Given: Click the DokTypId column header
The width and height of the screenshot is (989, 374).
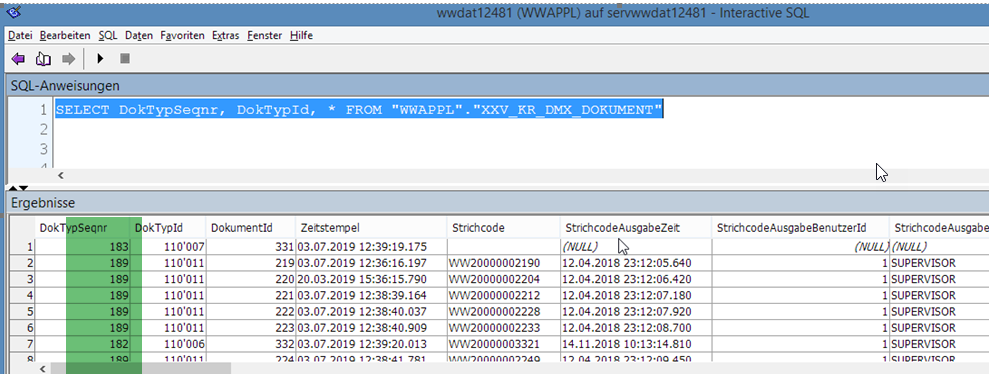Looking at the screenshot, I should (x=168, y=227).
